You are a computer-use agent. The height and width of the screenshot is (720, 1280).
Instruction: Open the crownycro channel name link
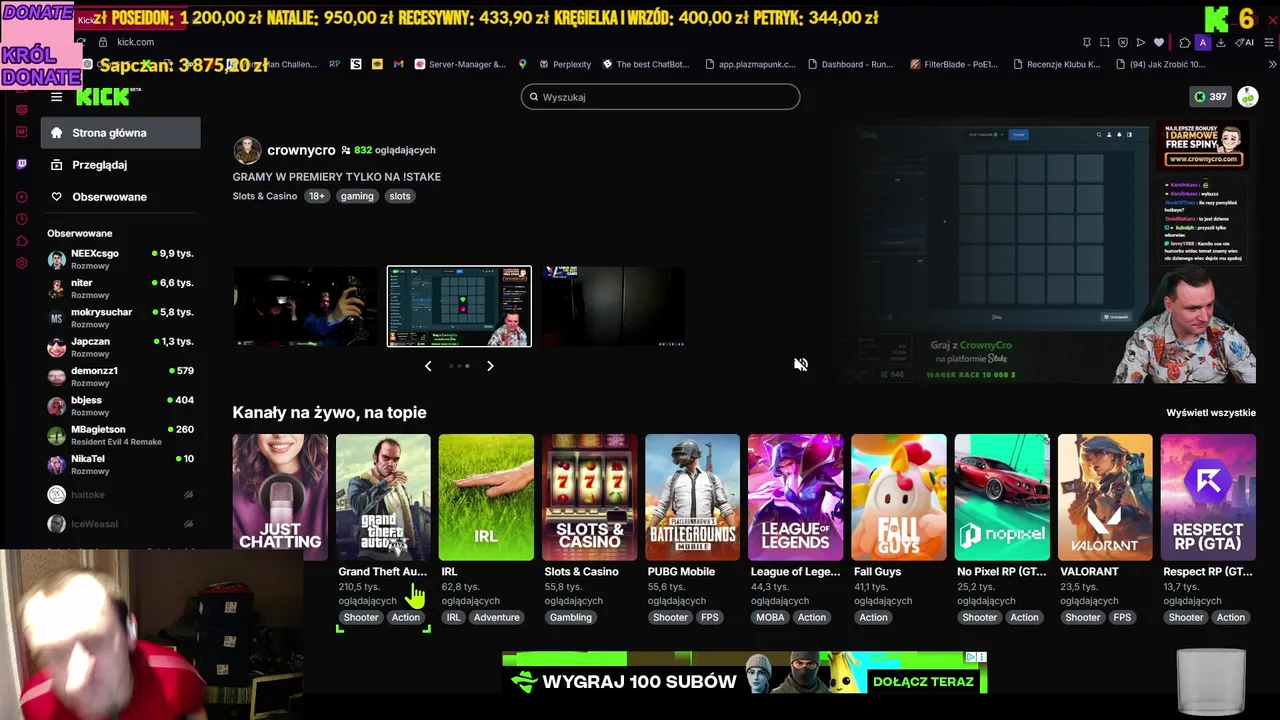(x=301, y=150)
